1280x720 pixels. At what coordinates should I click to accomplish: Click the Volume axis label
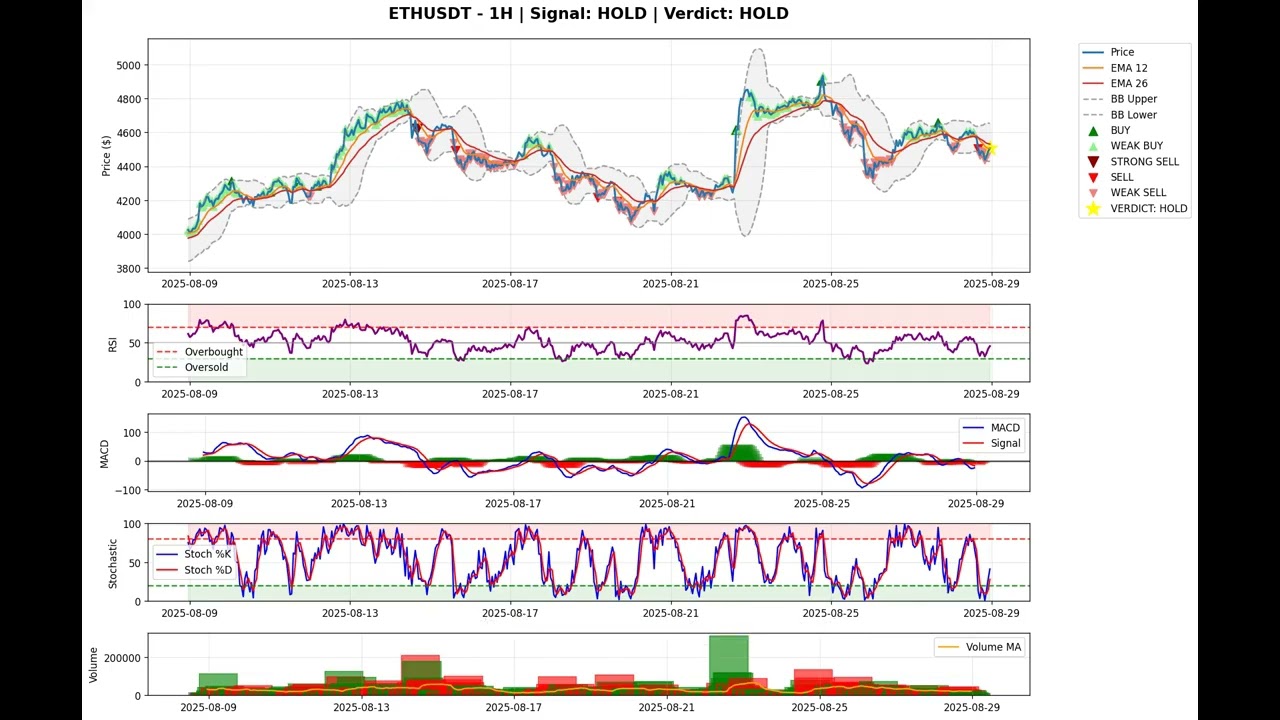coord(94,665)
